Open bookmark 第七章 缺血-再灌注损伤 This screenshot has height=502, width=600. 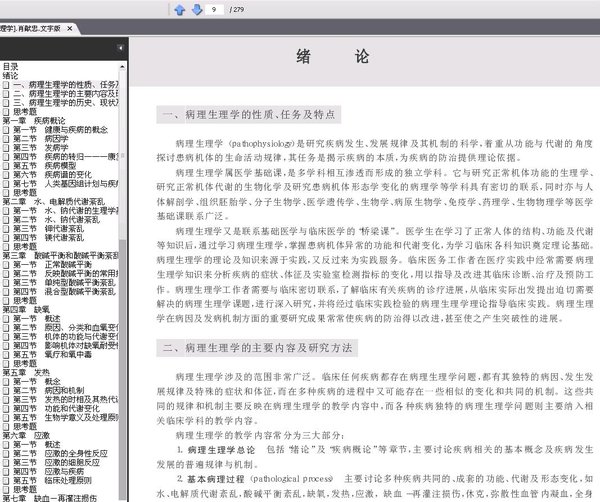(x=50, y=498)
